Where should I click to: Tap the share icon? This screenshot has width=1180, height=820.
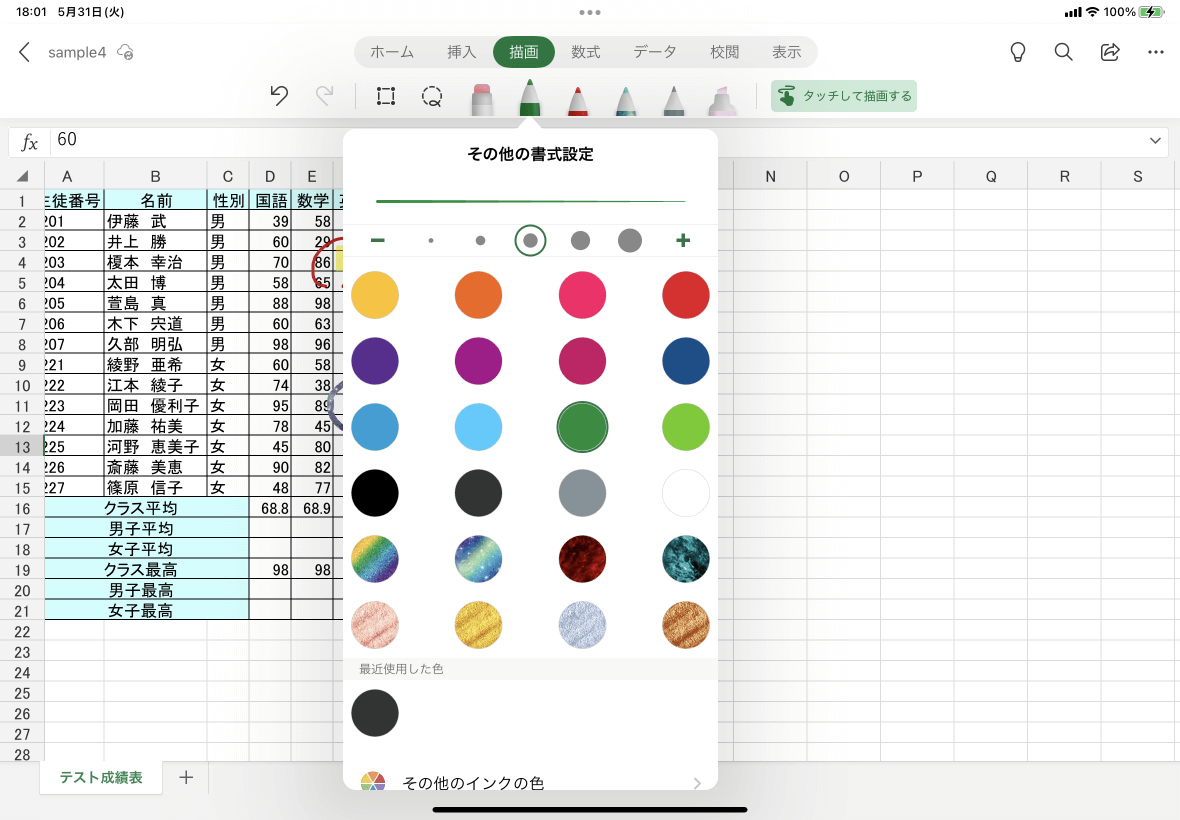1110,52
